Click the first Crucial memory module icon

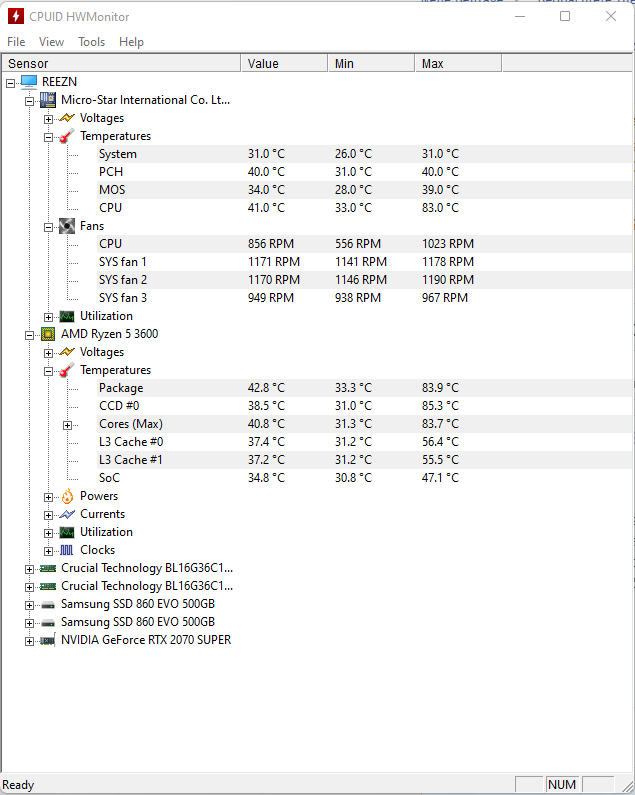48,568
